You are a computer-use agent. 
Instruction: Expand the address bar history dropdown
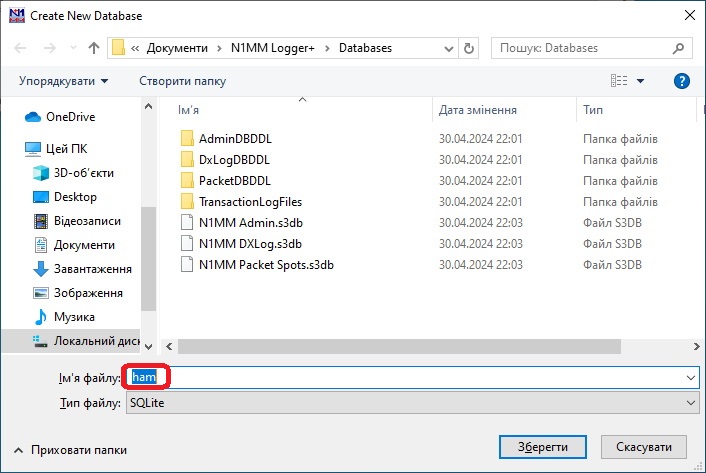point(448,48)
